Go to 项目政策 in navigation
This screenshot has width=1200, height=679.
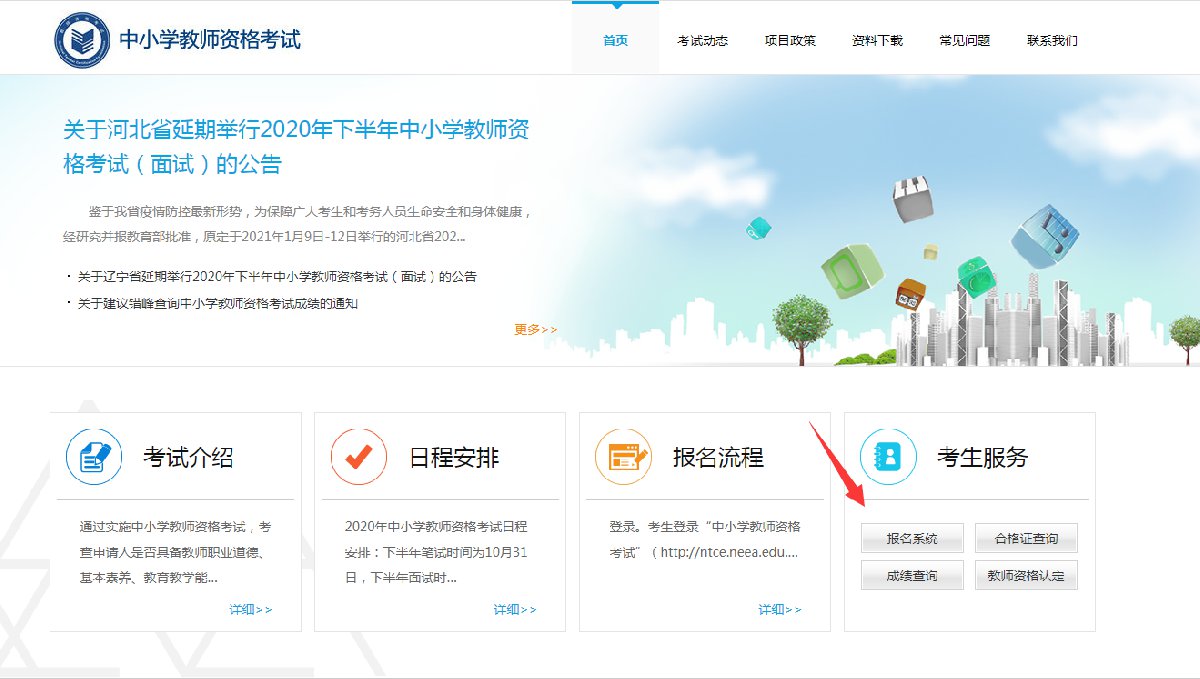pyautogui.click(x=790, y=41)
